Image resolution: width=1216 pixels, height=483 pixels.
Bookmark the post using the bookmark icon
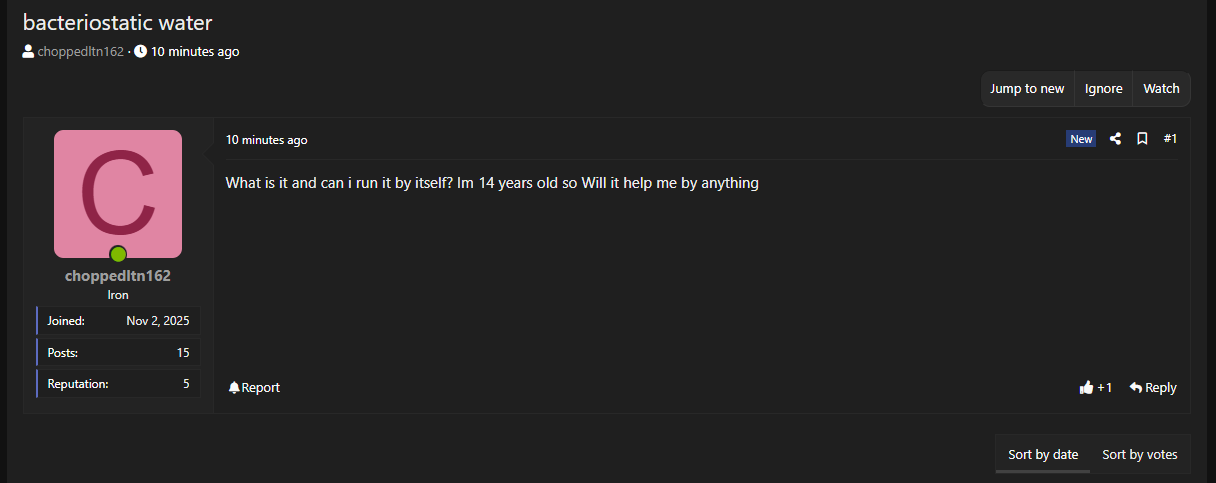[1142, 139]
